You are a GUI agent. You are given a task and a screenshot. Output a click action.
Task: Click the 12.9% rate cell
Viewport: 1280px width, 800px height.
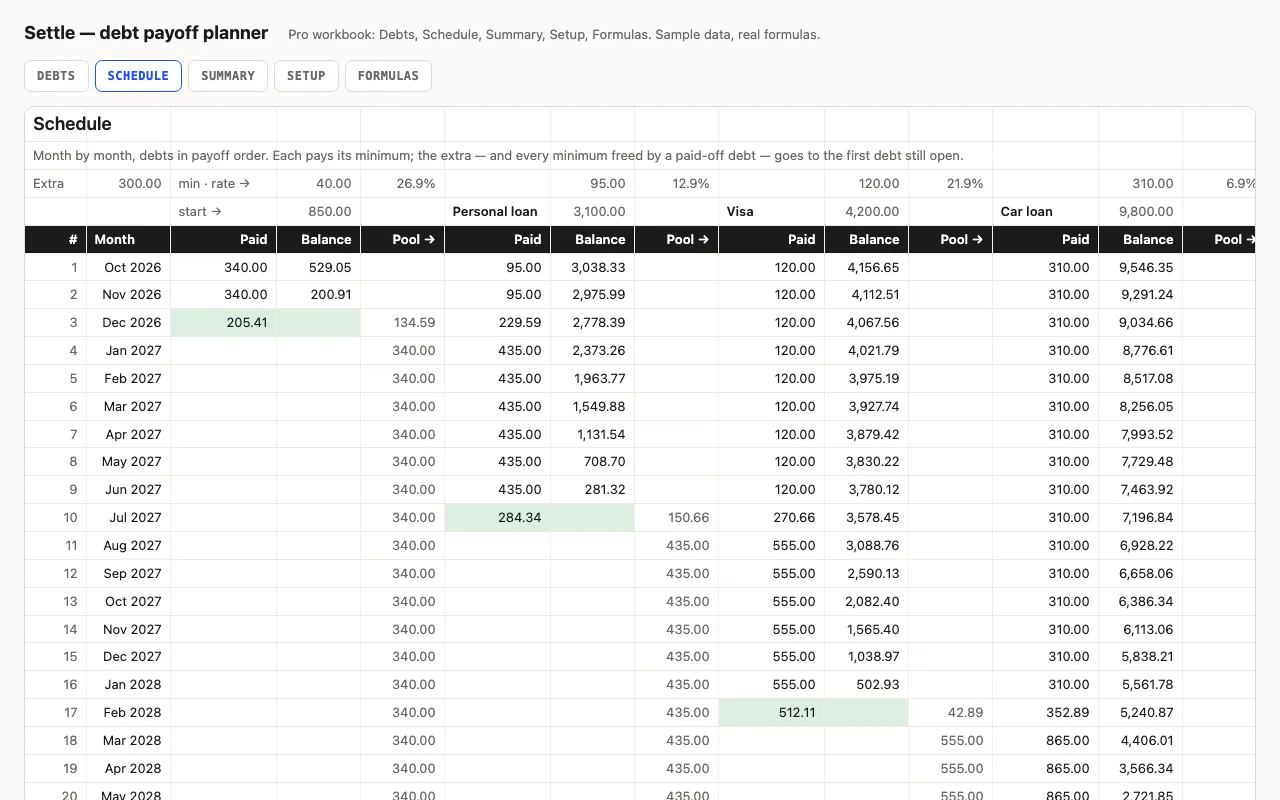677,184
